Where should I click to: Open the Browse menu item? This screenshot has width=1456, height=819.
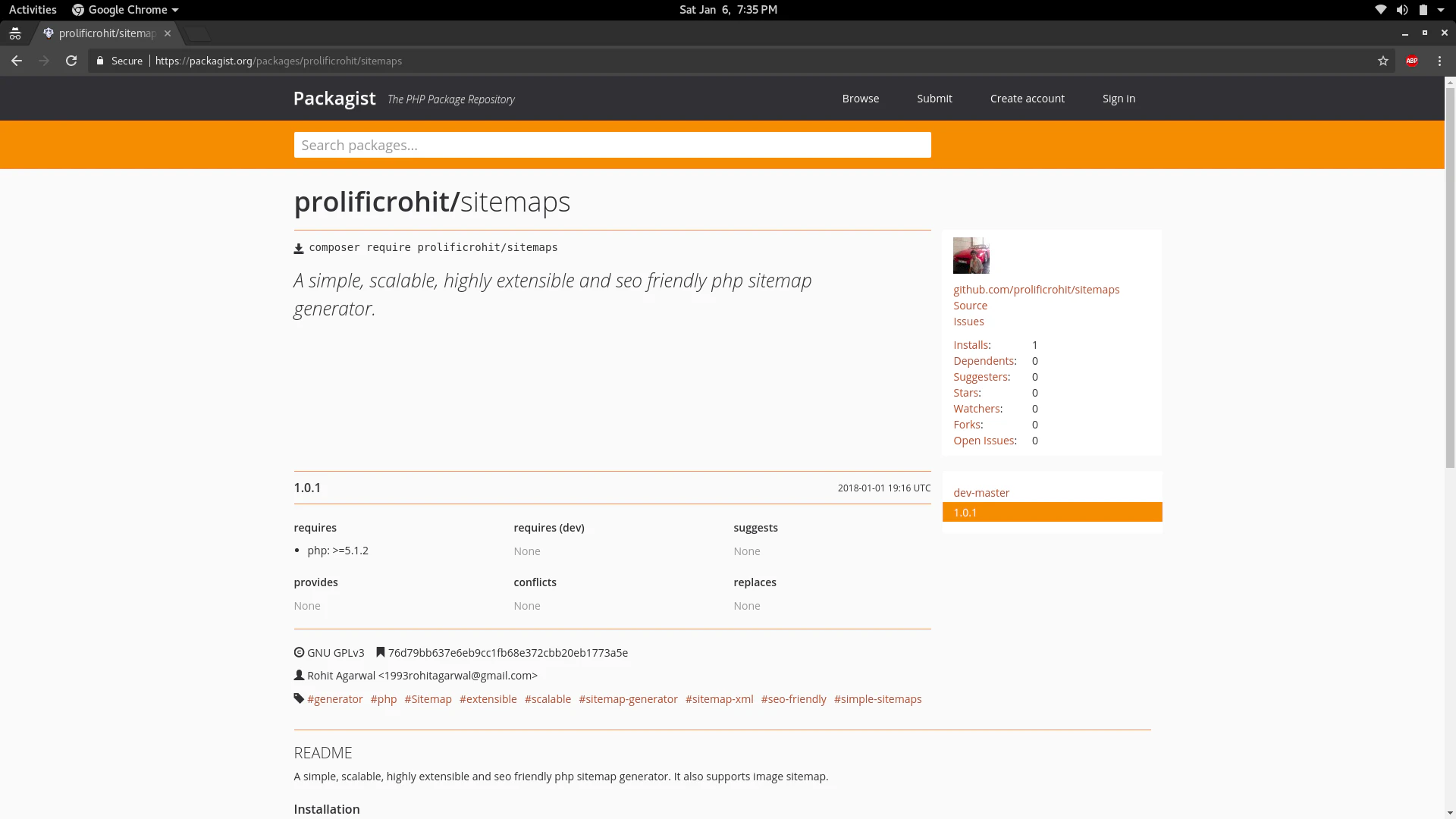[x=860, y=99]
